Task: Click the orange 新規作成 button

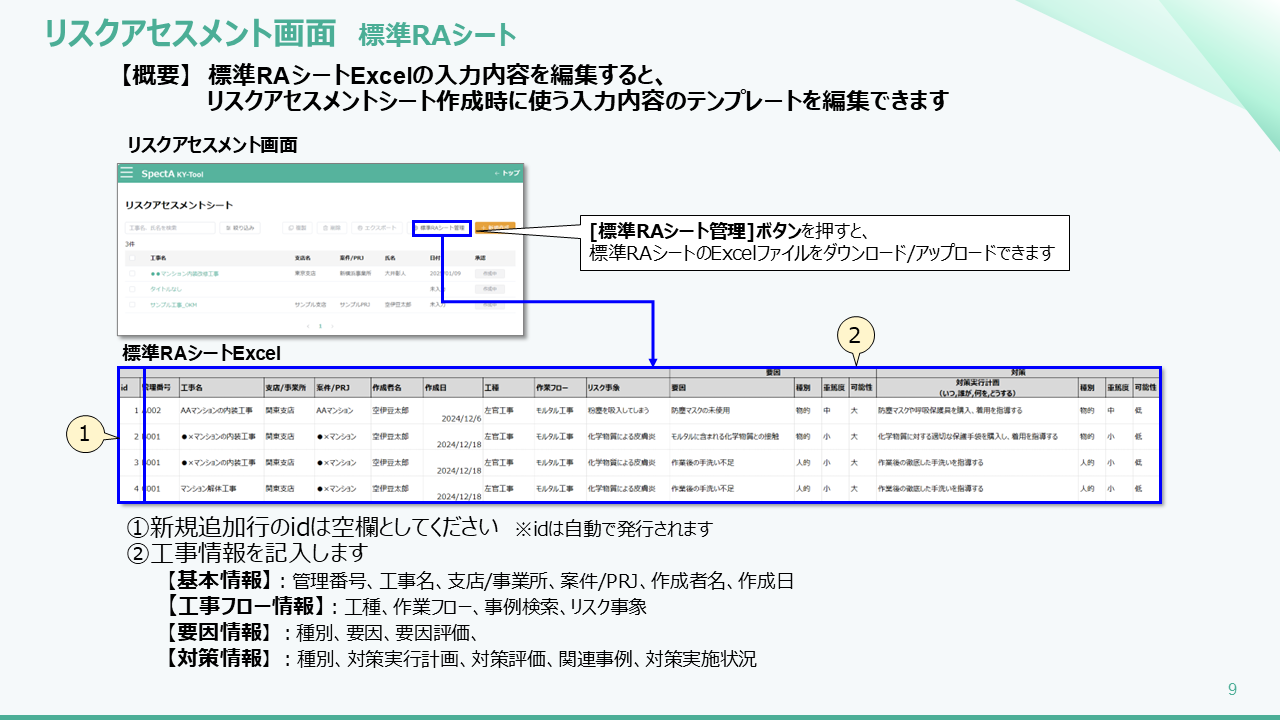Action: coord(495,228)
